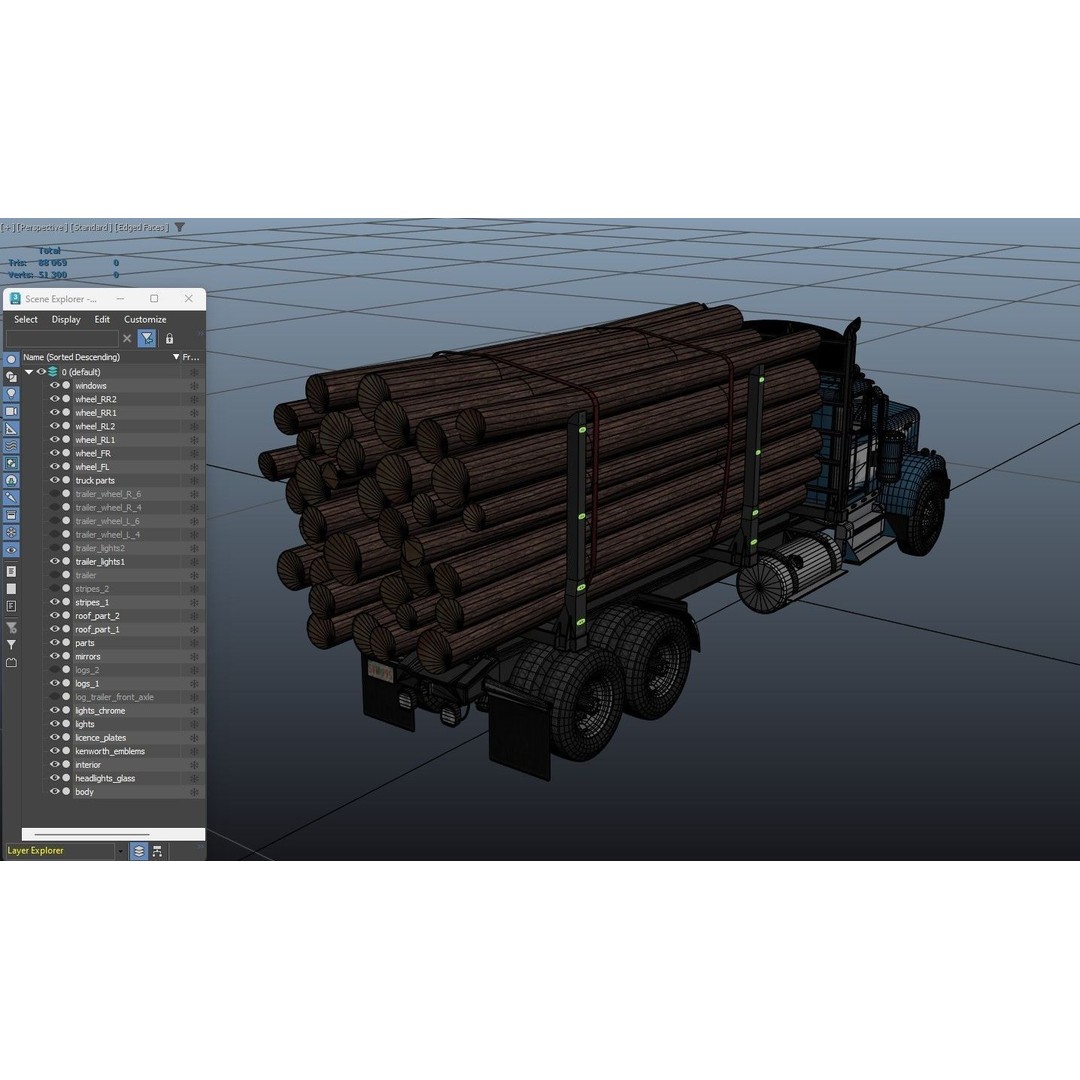Screen dimensions: 1080x1080
Task: Toggle the Display Lights filter icon
Action: tap(12, 393)
